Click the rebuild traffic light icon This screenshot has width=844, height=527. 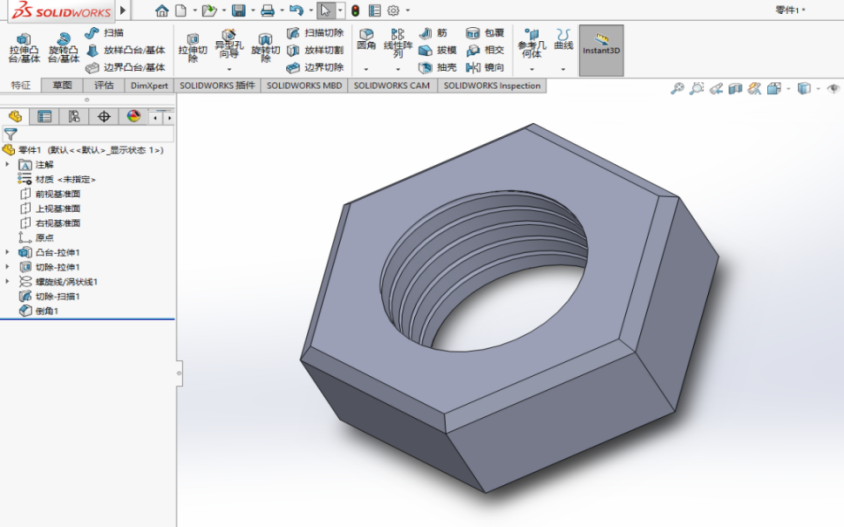click(x=355, y=10)
